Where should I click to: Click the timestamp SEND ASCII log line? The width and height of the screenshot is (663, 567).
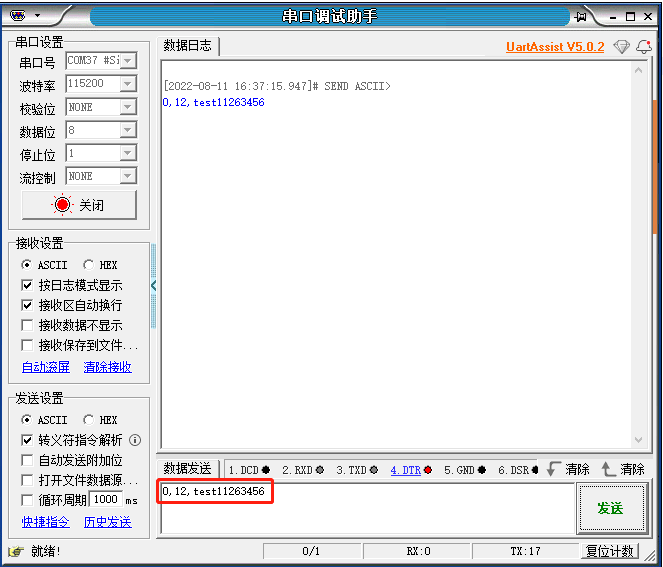click(x=277, y=86)
